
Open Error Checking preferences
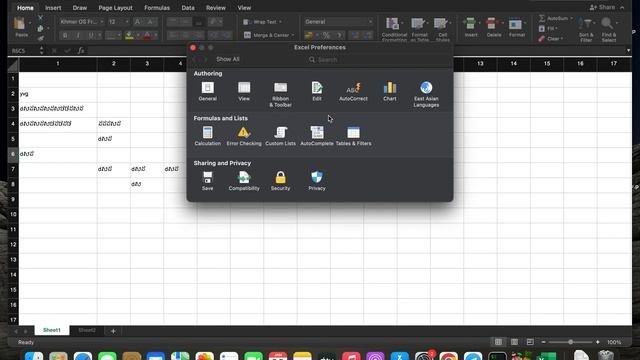[x=244, y=136]
